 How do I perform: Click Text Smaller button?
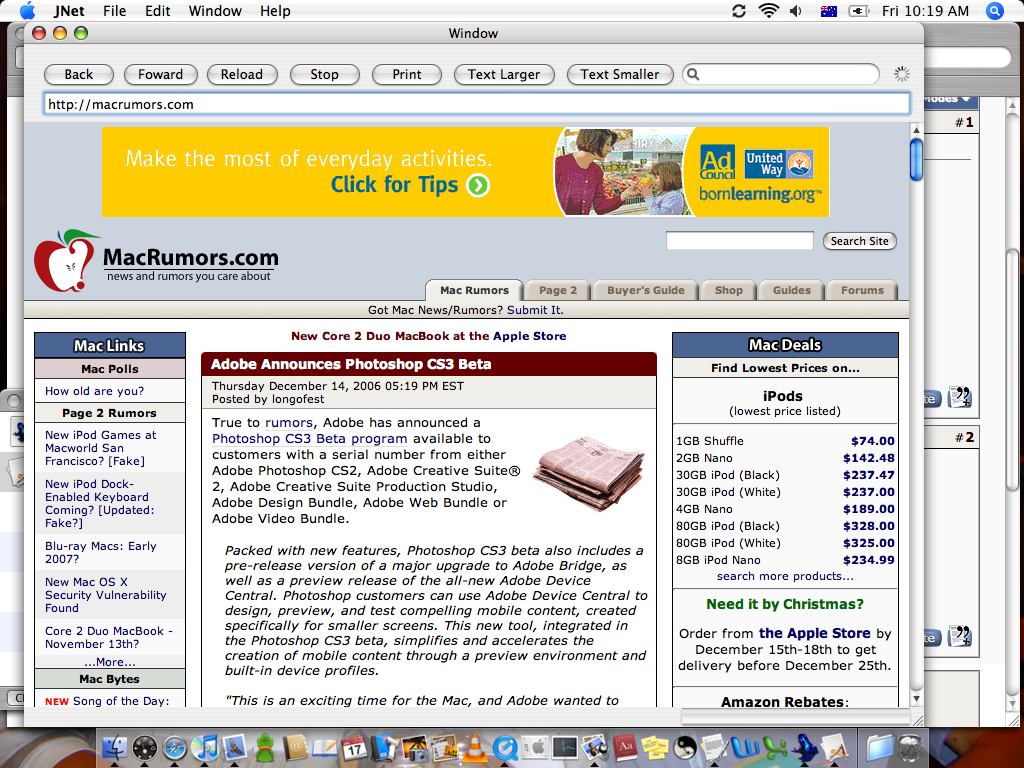pyautogui.click(x=620, y=74)
